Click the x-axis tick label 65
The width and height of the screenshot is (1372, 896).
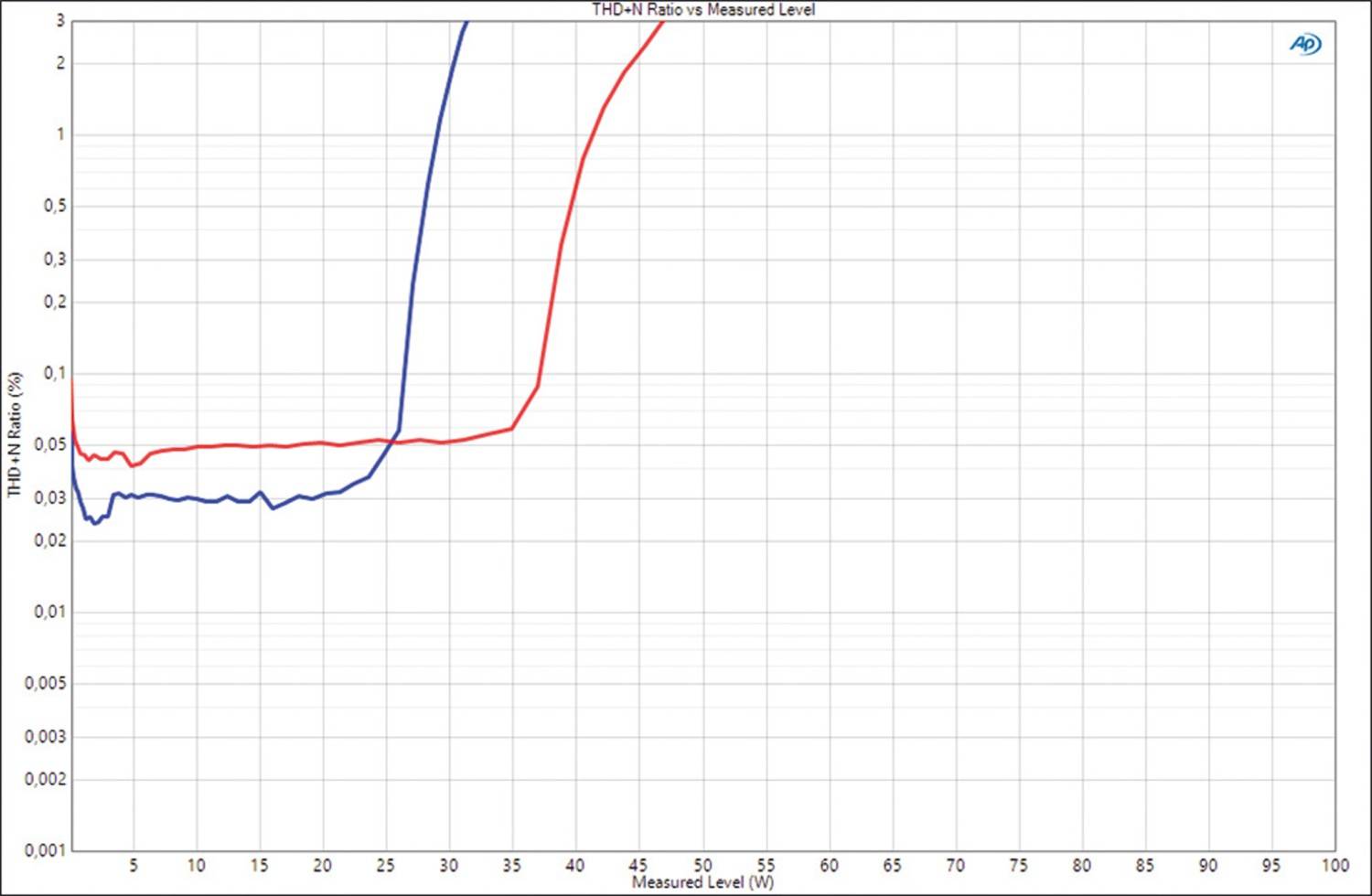pos(892,865)
